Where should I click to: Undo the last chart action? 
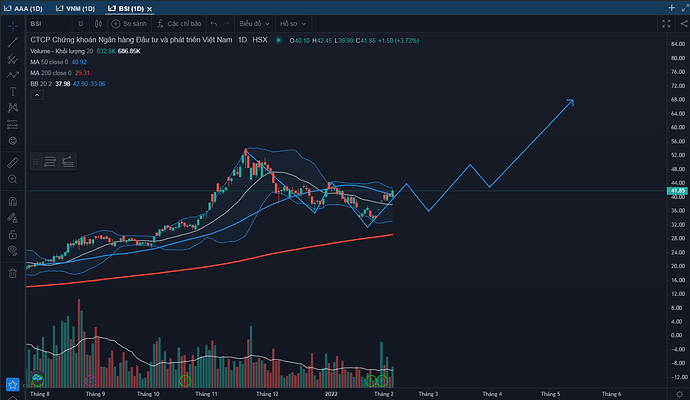[x=214, y=24]
